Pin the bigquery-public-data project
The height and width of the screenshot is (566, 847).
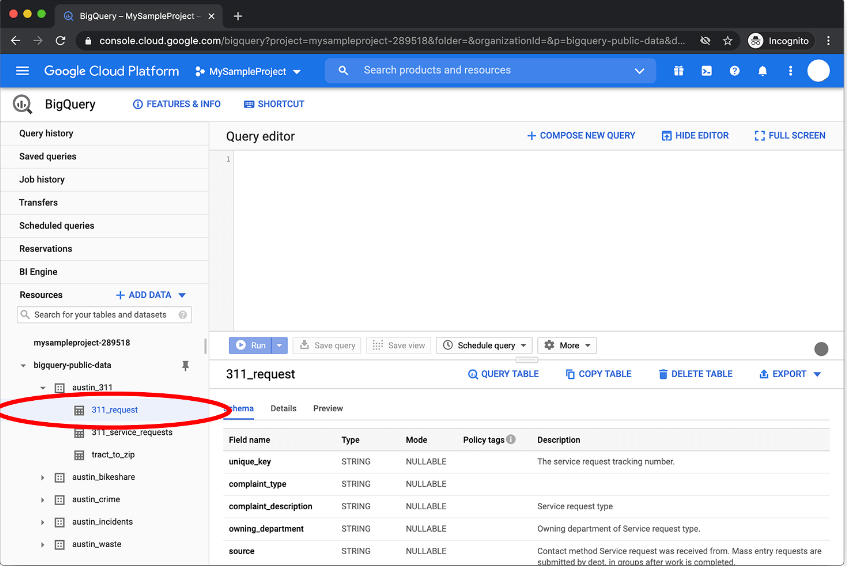pos(185,366)
